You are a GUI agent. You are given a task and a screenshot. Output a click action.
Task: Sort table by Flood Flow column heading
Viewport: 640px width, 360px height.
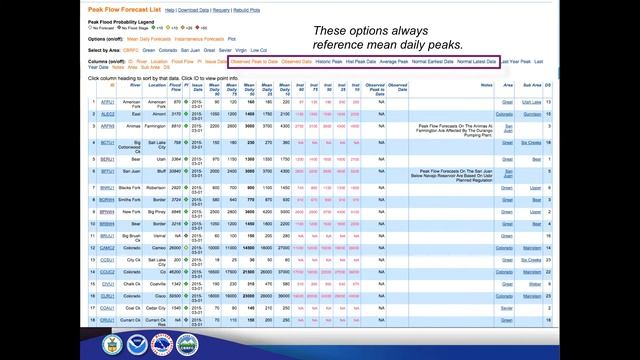coord(175,87)
